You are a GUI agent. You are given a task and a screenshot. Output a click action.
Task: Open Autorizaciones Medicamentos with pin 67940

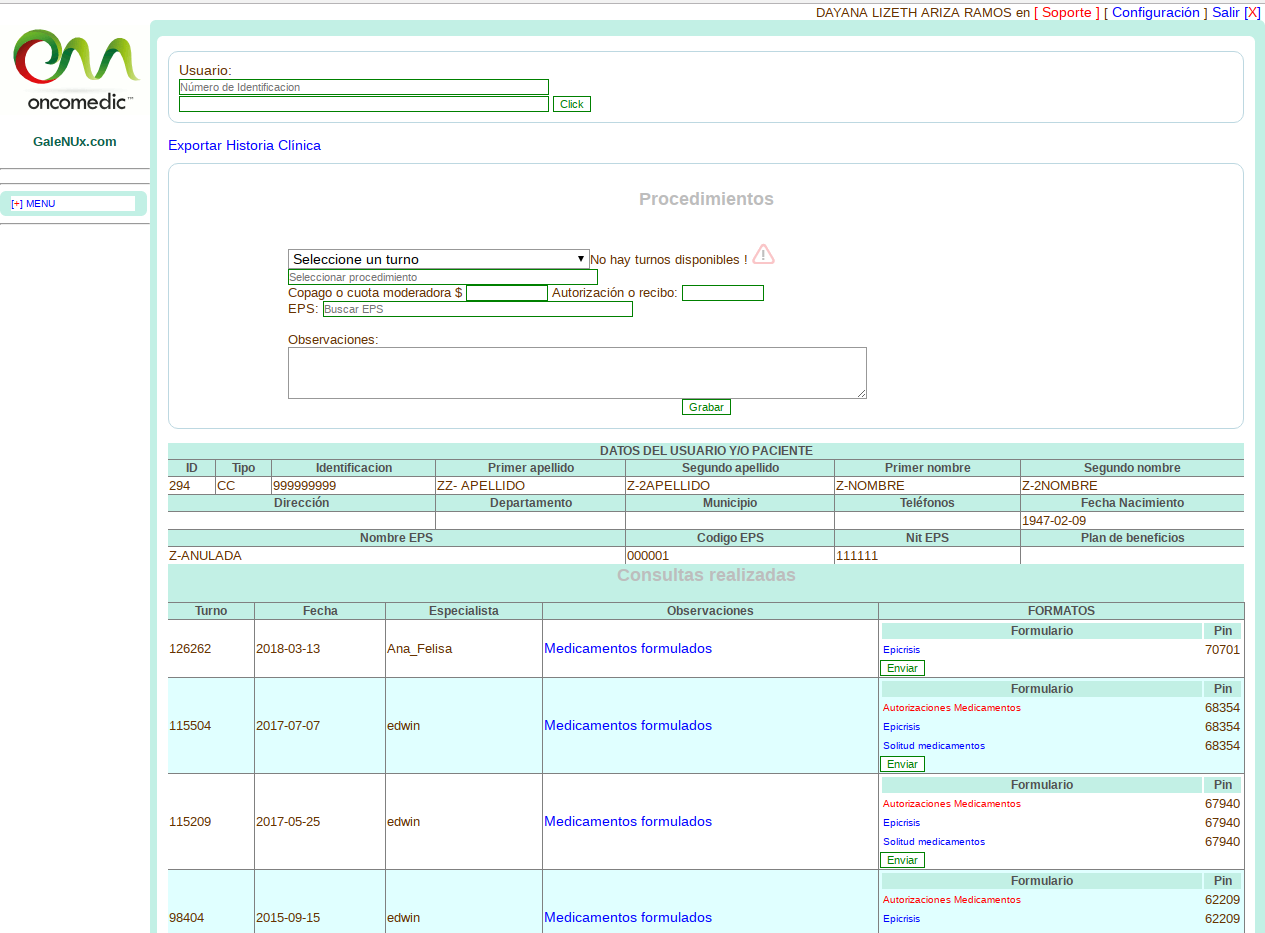pyautogui.click(x=951, y=804)
